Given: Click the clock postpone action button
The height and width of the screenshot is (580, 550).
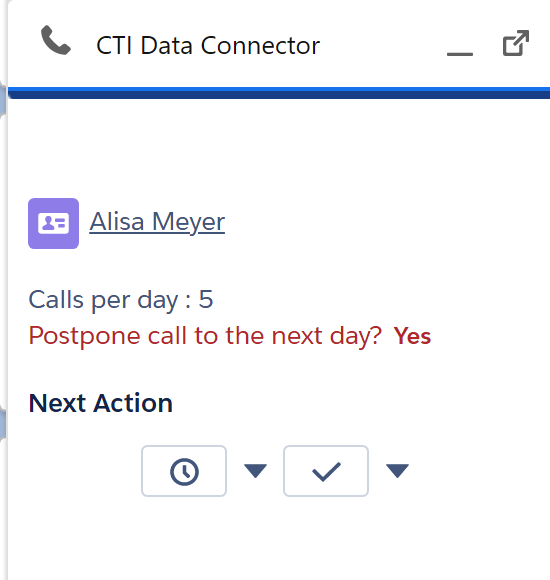Looking at the screenshot, I should point(184,471).
